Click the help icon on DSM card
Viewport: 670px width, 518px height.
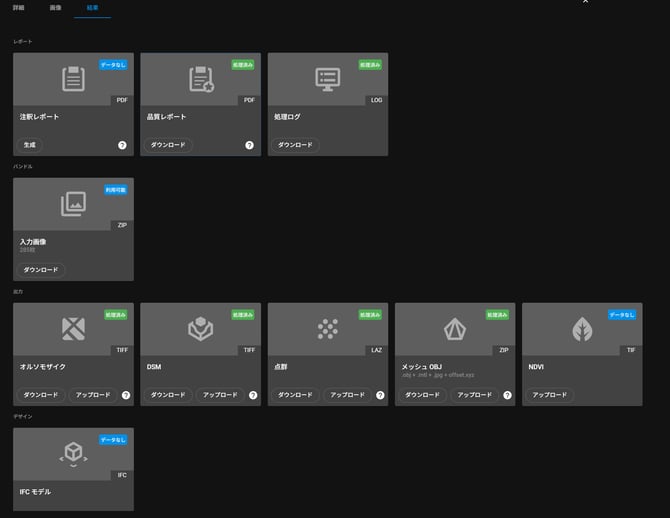[253, 395]
